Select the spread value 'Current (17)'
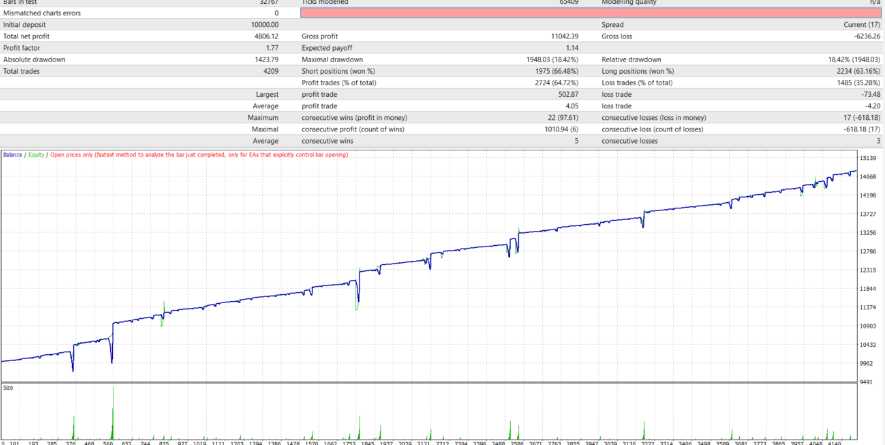This screenshot has width=885, height=445. [x=862, y=25]
